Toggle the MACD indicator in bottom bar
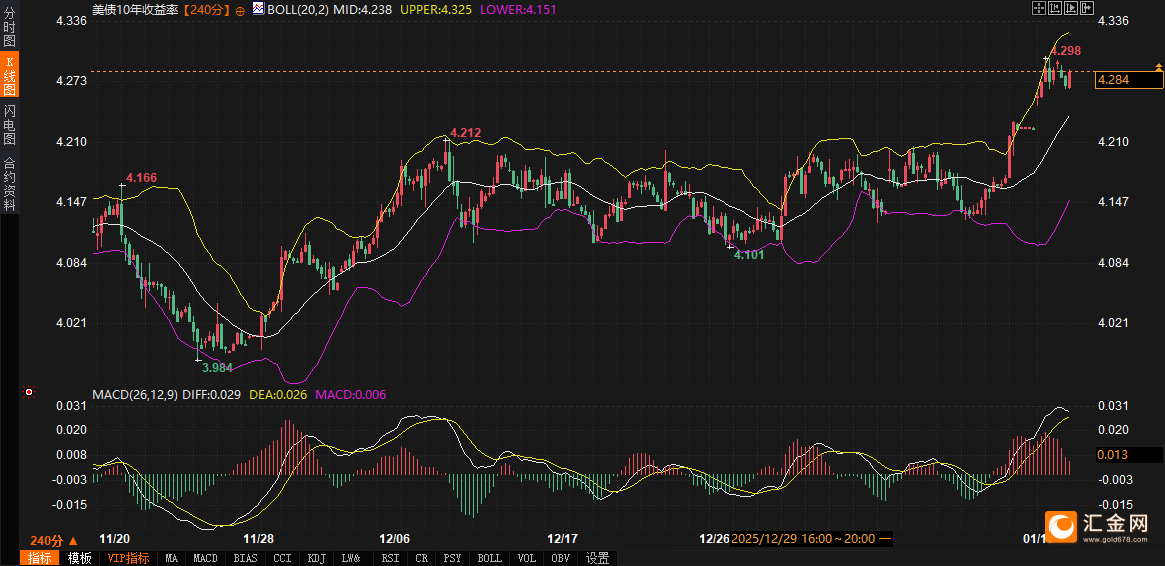Image resolution: width=1165 pixels, height=566 pixels. pyautogui.click(x=205, y=558)
